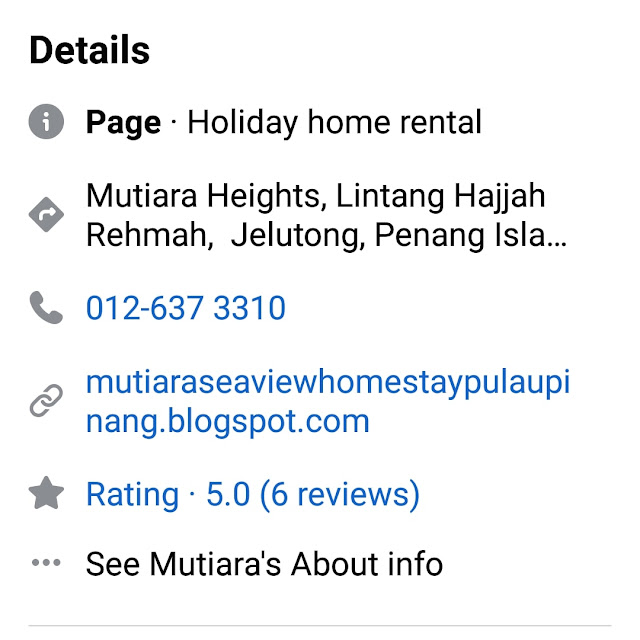Select the Holiday home rental category
Image resolution: width=640 pixels, height=640 pixels.
coord(334,122)
